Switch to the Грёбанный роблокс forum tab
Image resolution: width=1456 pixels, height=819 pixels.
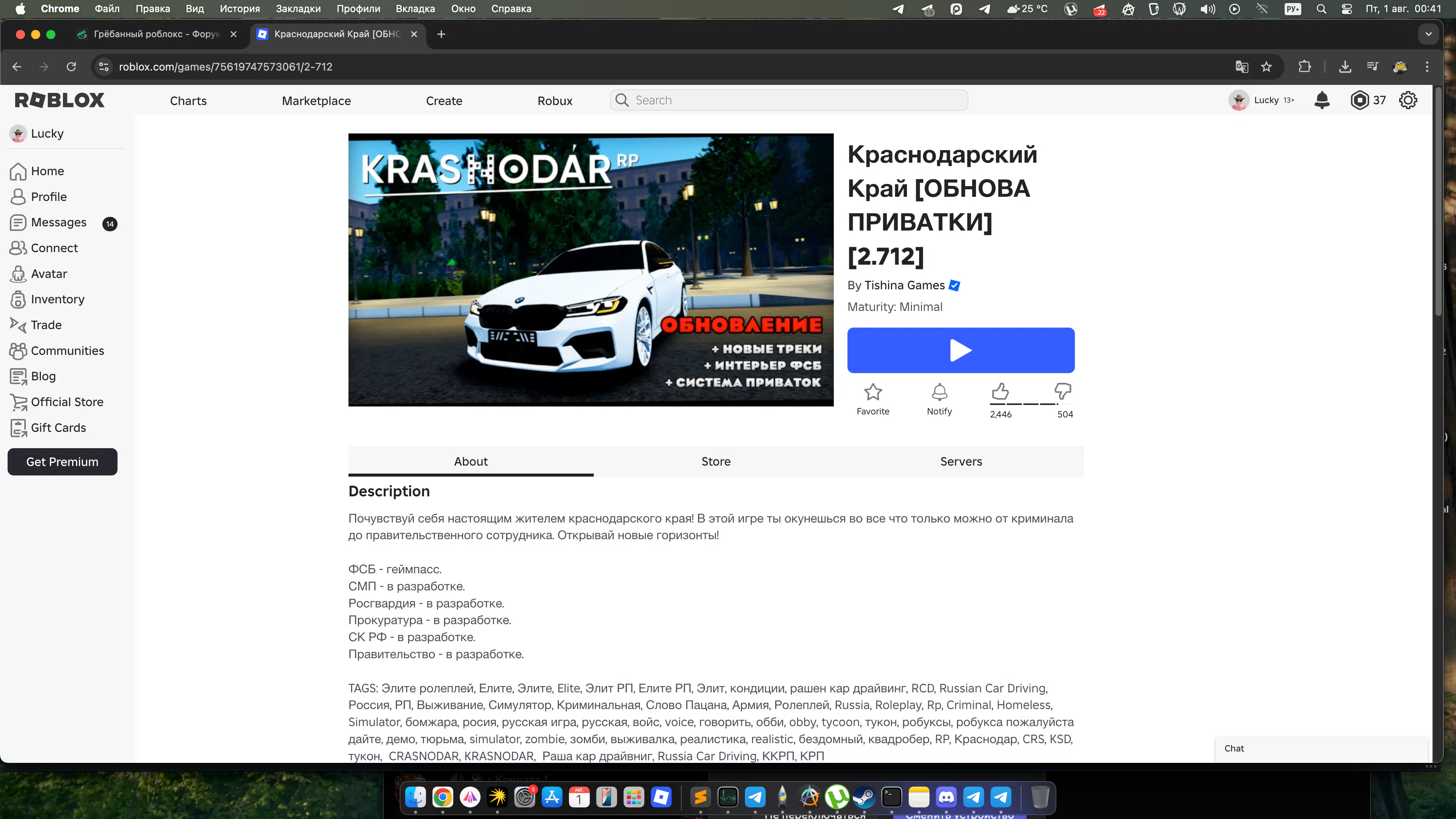tap(157, 34)
